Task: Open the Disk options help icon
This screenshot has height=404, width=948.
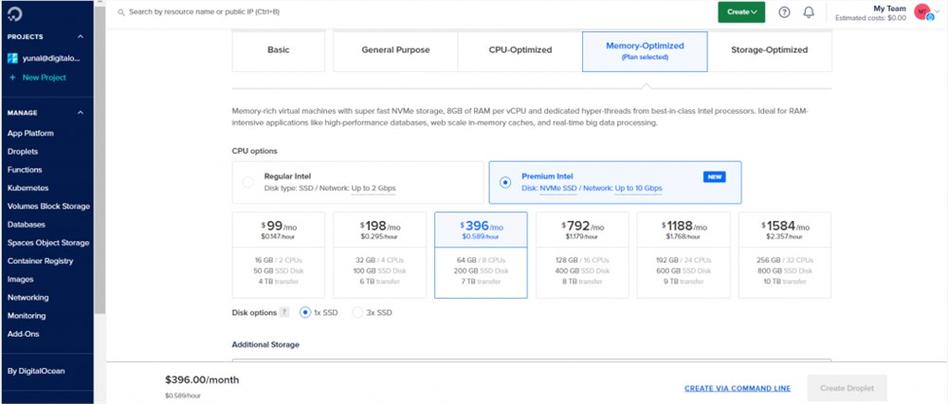Action: point(284,313)
